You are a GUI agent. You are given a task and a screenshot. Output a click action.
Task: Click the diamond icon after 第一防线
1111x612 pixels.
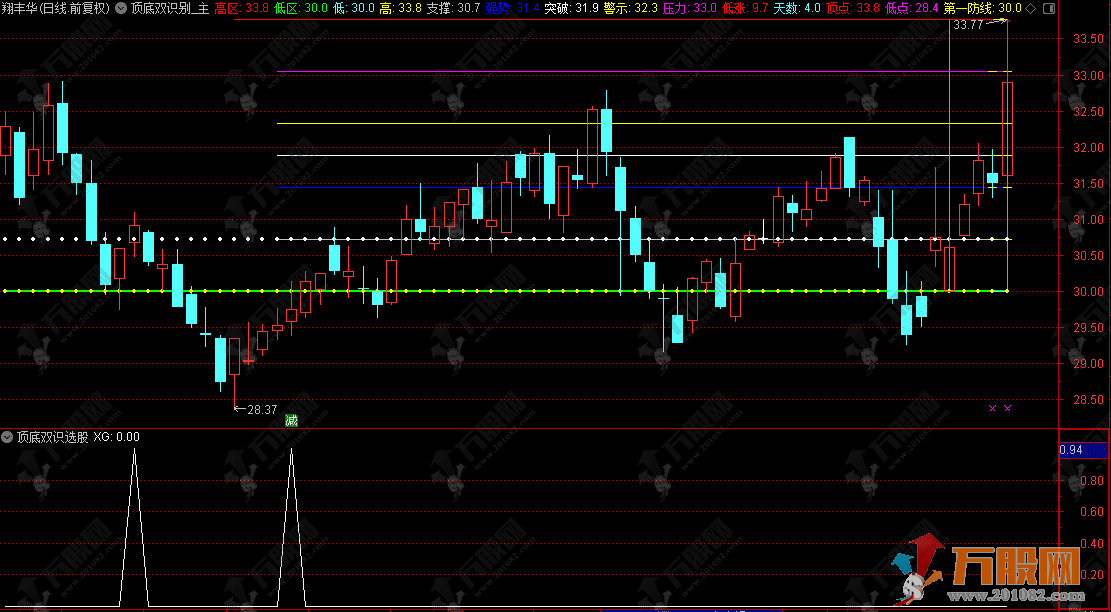pos(1029,8)
